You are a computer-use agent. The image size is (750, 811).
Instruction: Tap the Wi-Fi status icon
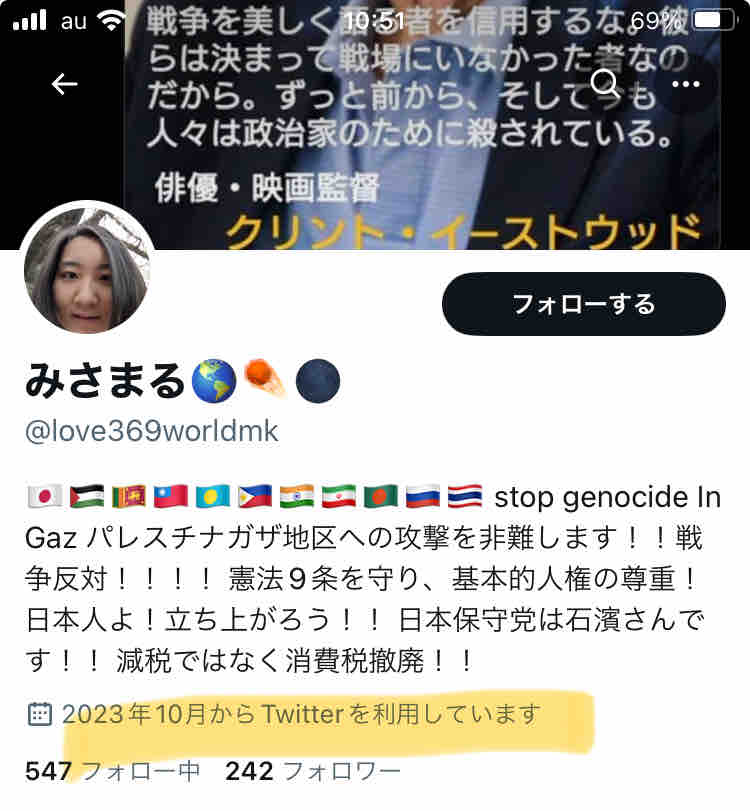click(x=111, y=21)
